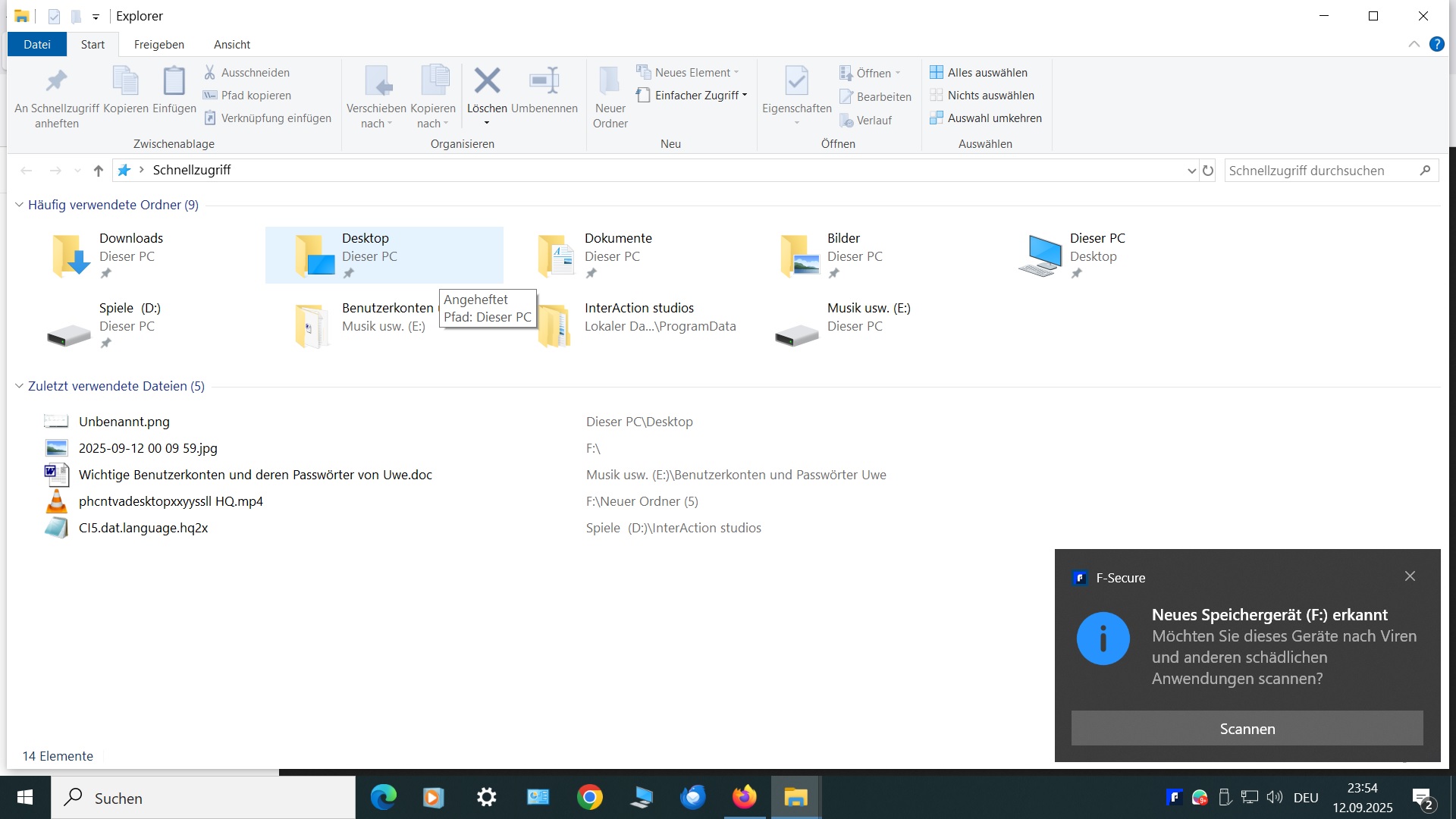The image size is (1456, 819).
Task: Pin to Schnellzugriff using the pin icon
Action: 57,81
